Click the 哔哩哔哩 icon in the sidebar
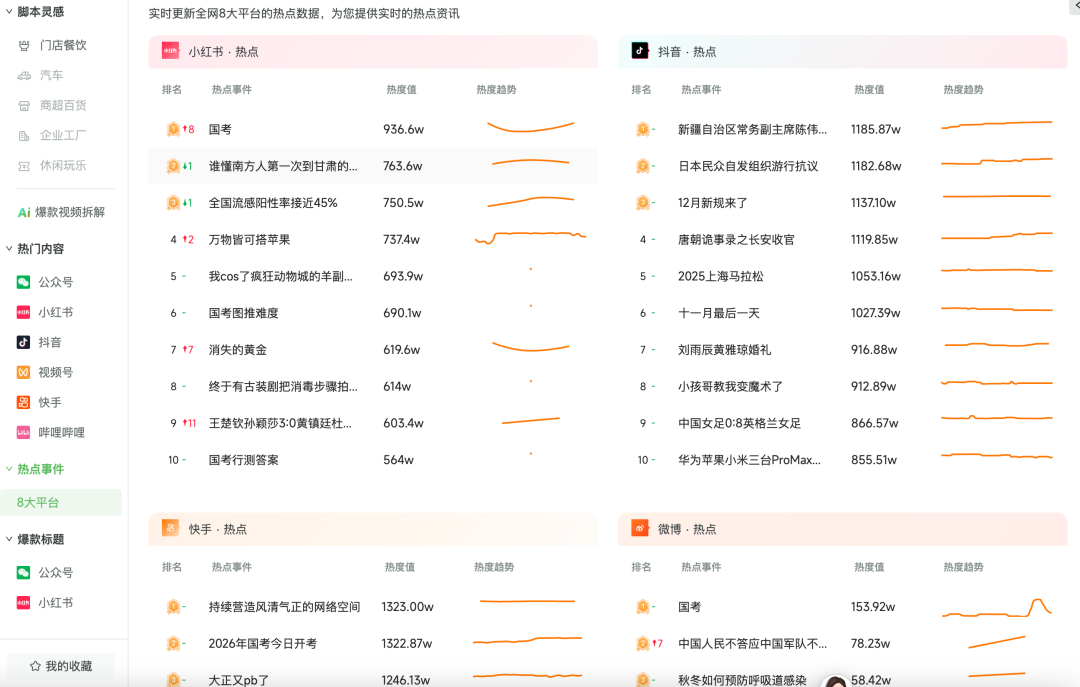The width and height of the screenshot is (1080, 687). [x=23, y=433]
